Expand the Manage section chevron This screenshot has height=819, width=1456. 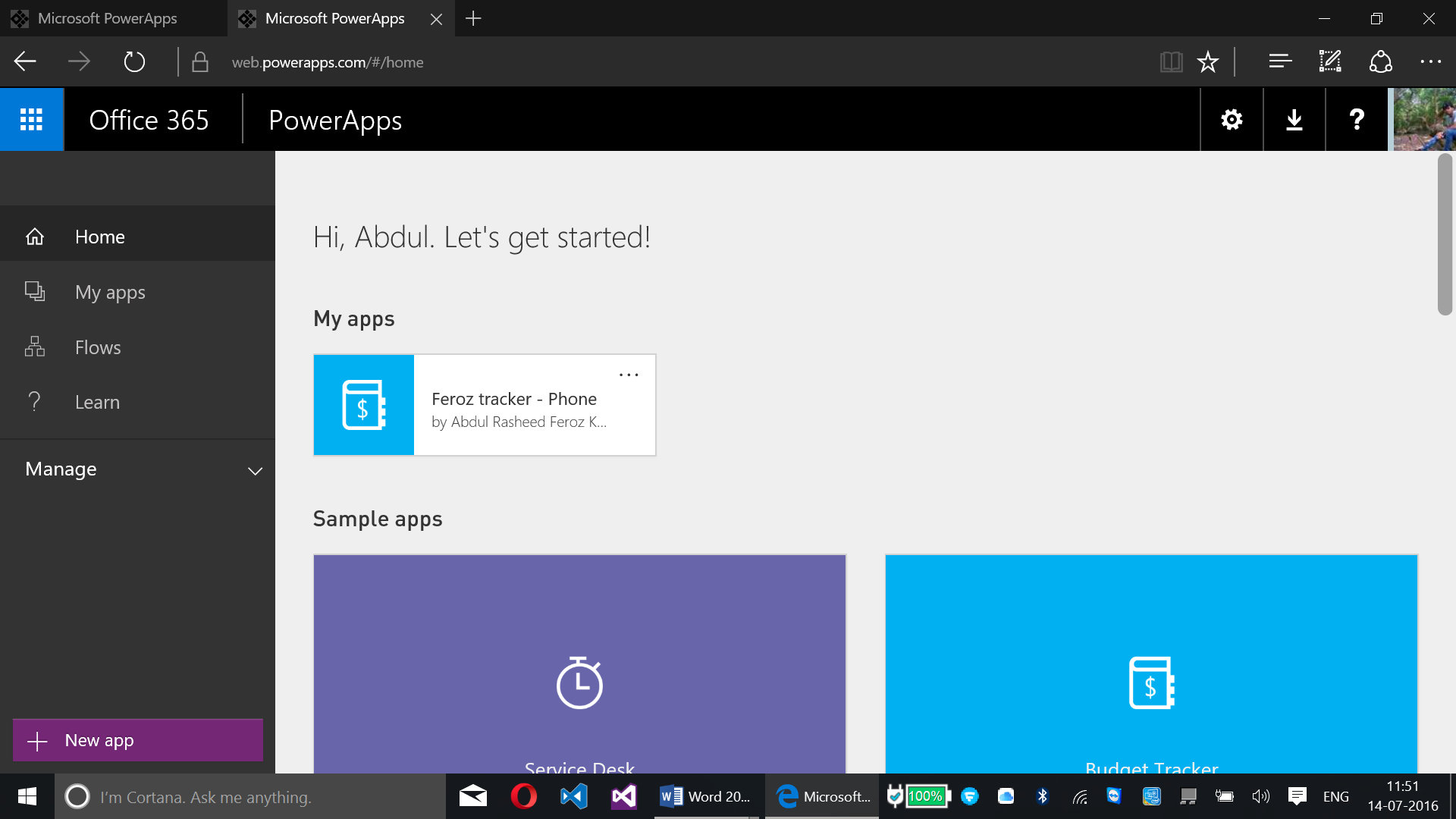[x=255, y=471]
